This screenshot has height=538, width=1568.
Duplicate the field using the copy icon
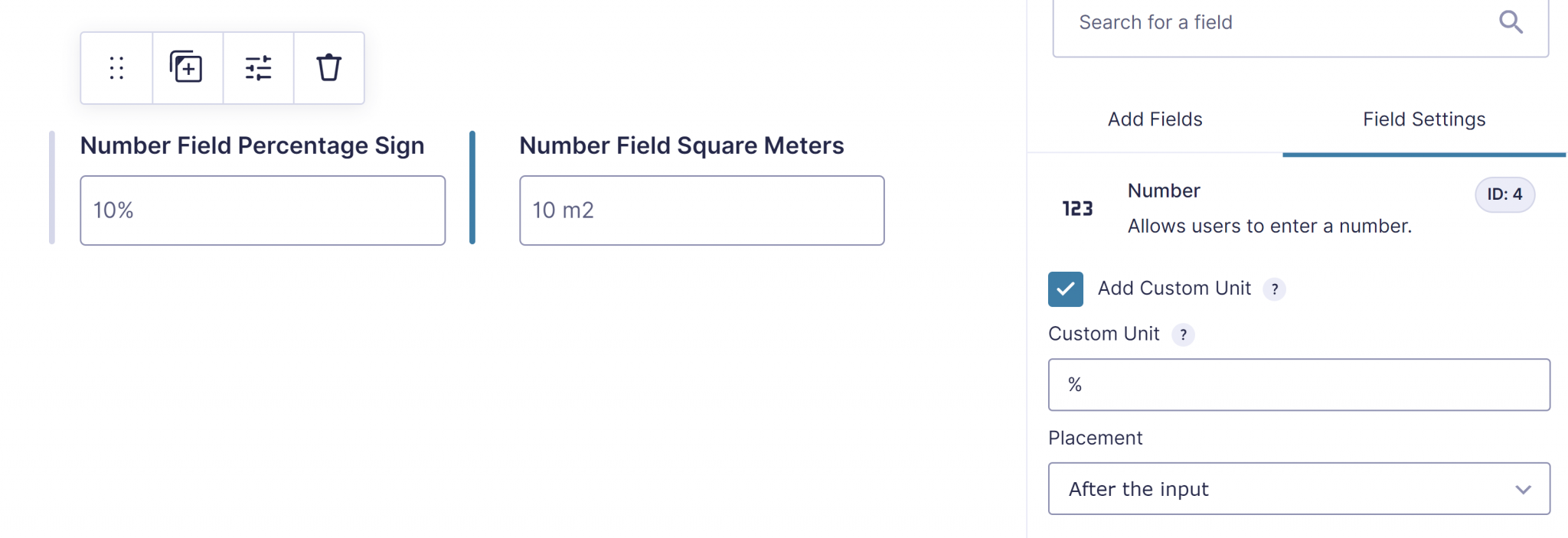(x=188, y=67)
